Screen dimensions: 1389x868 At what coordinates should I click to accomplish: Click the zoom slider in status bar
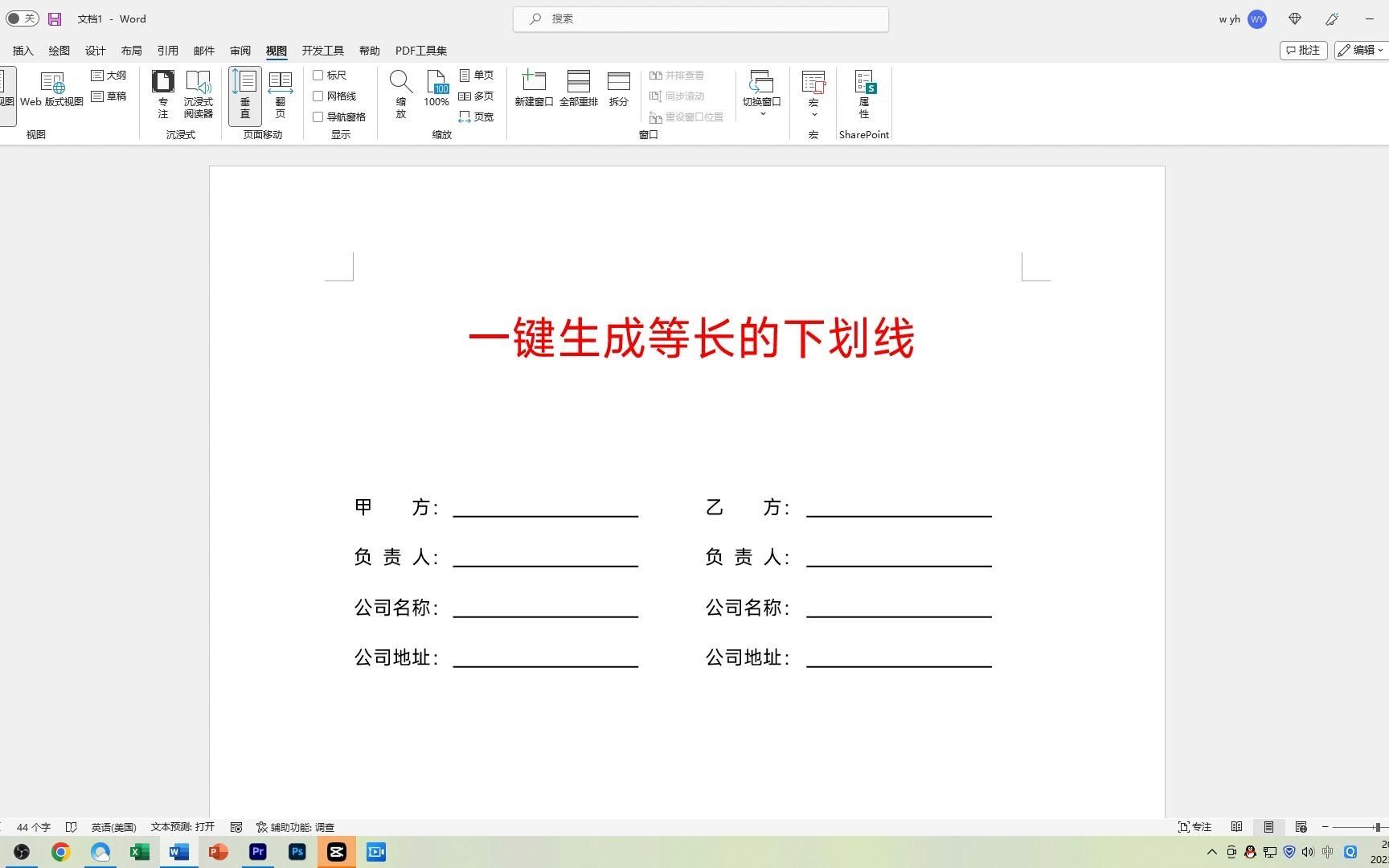point(1360,827)
